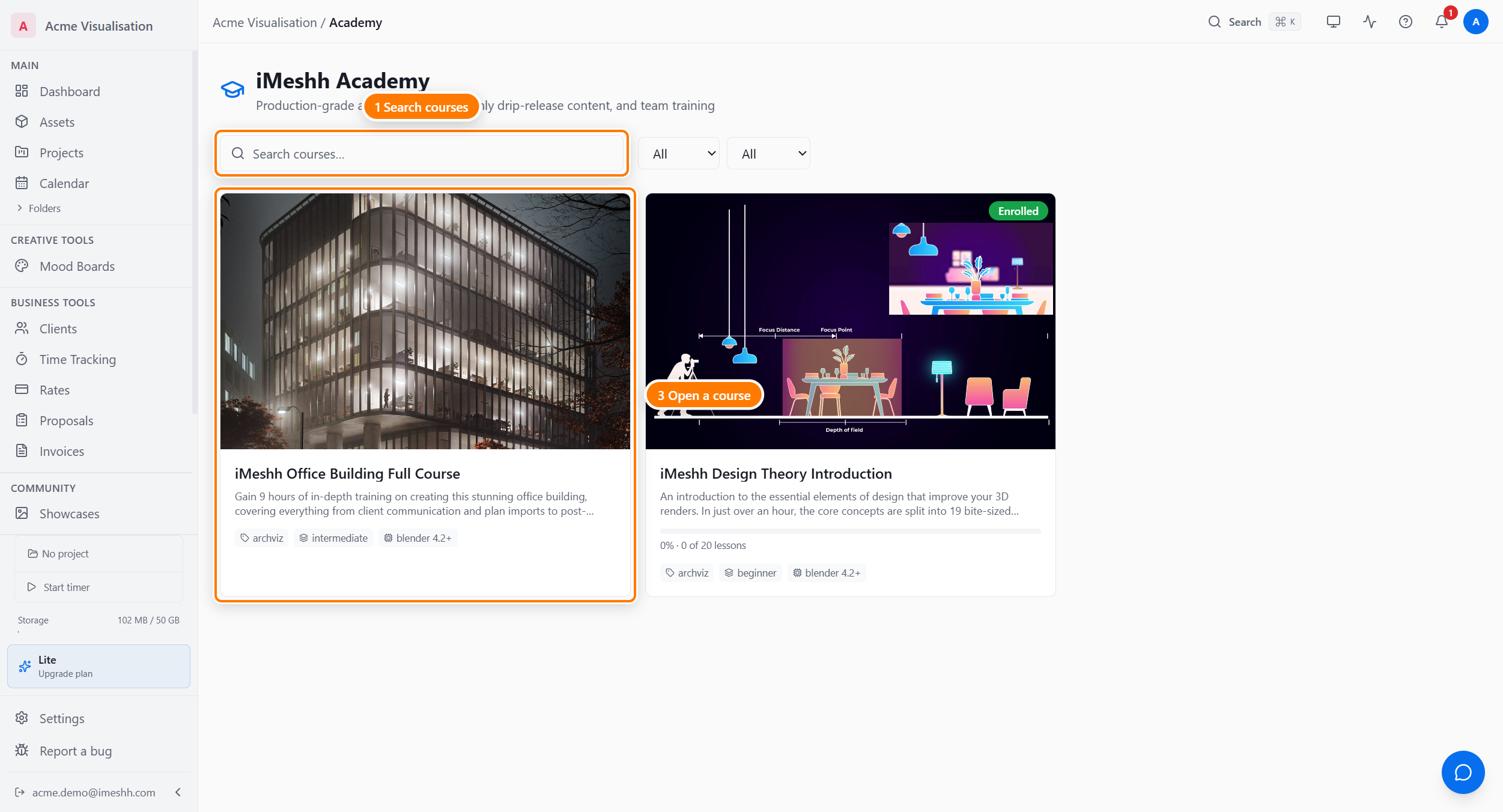Click the Showcases image icon
Viewport: 1503px width, 812px height.
tap(22, 514)
